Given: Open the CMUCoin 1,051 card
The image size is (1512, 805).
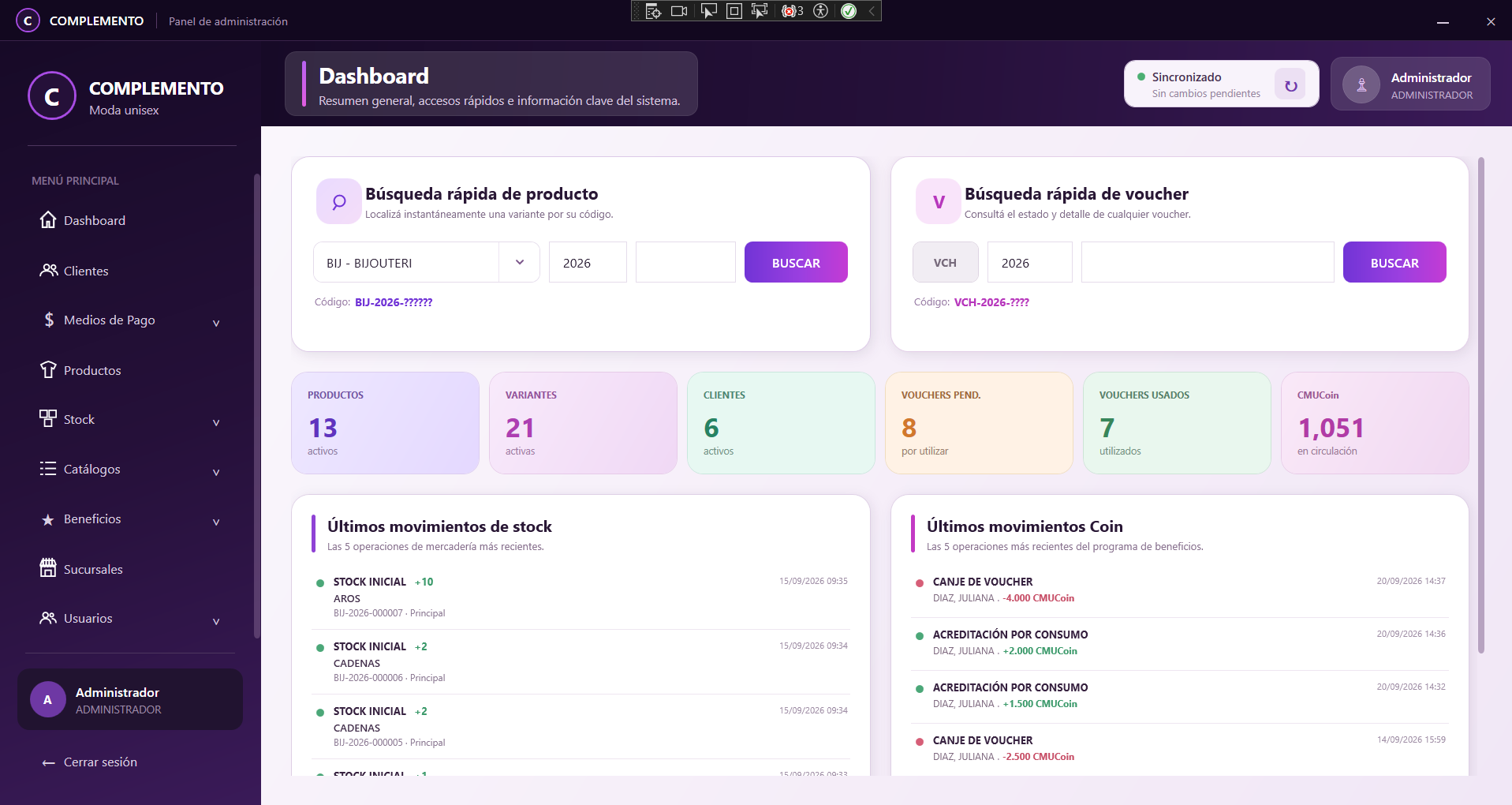Looking at the screenshot, I should 1375,423.
